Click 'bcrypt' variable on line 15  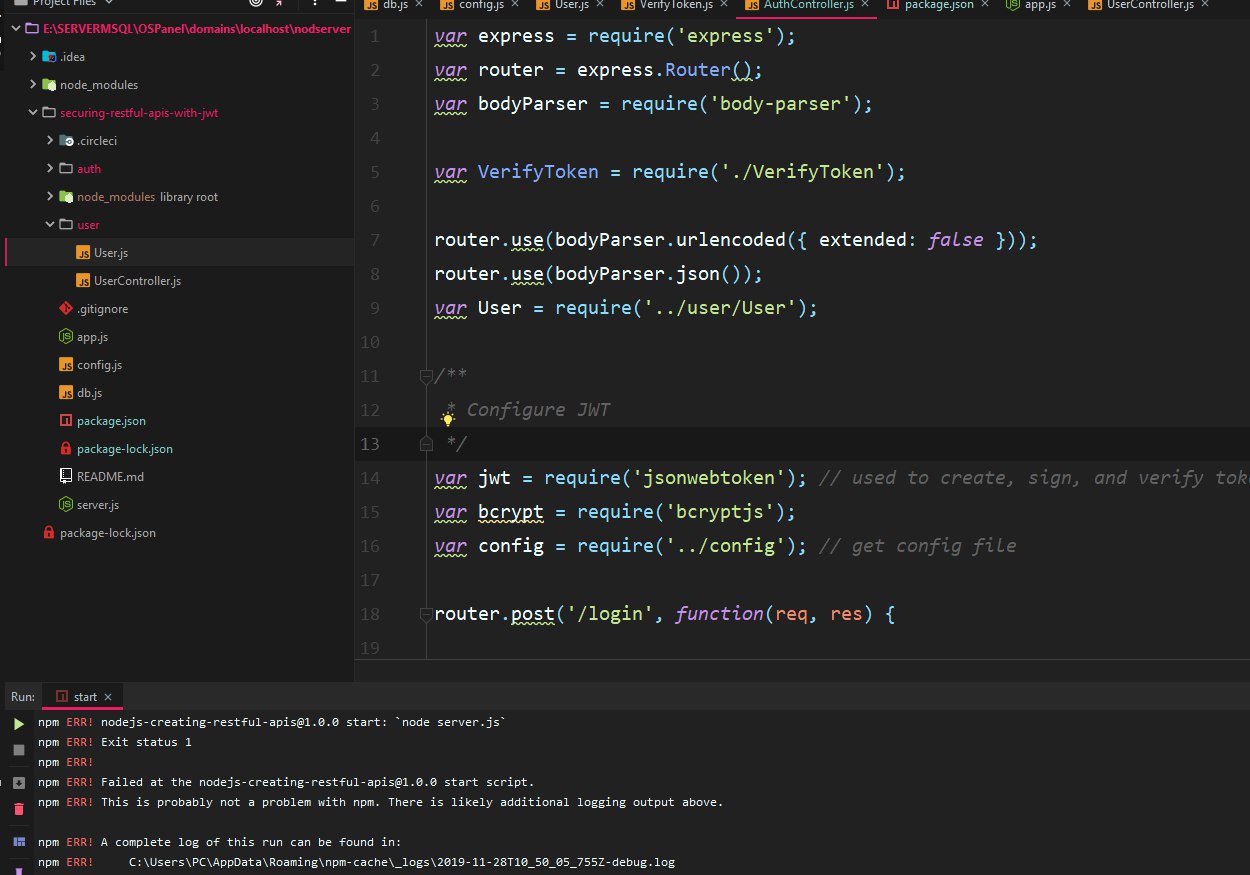(511, 512)
